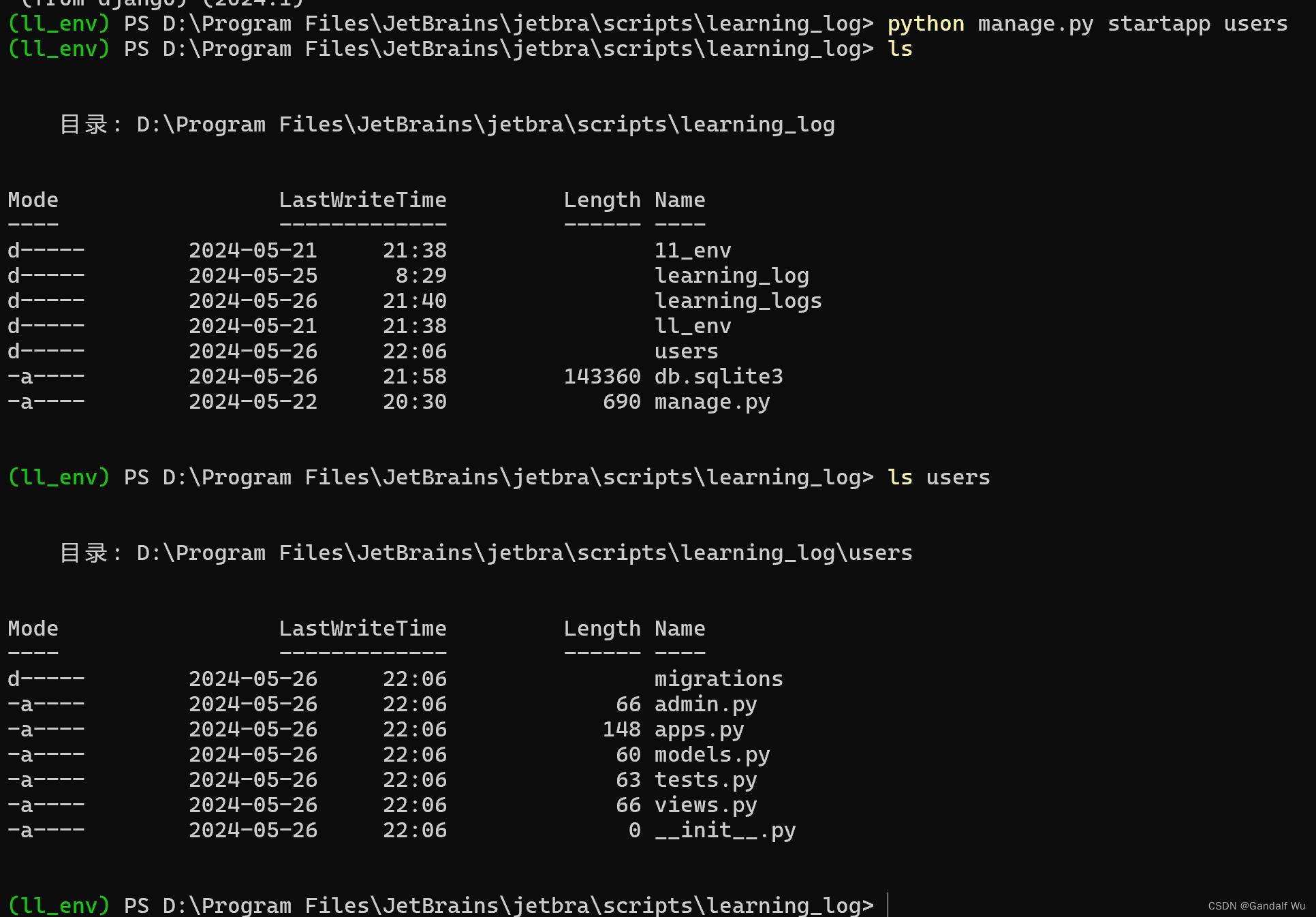Click the ll_env directory entry
The height and width of the screenshot is (917, 1316).
pos(692,326)
